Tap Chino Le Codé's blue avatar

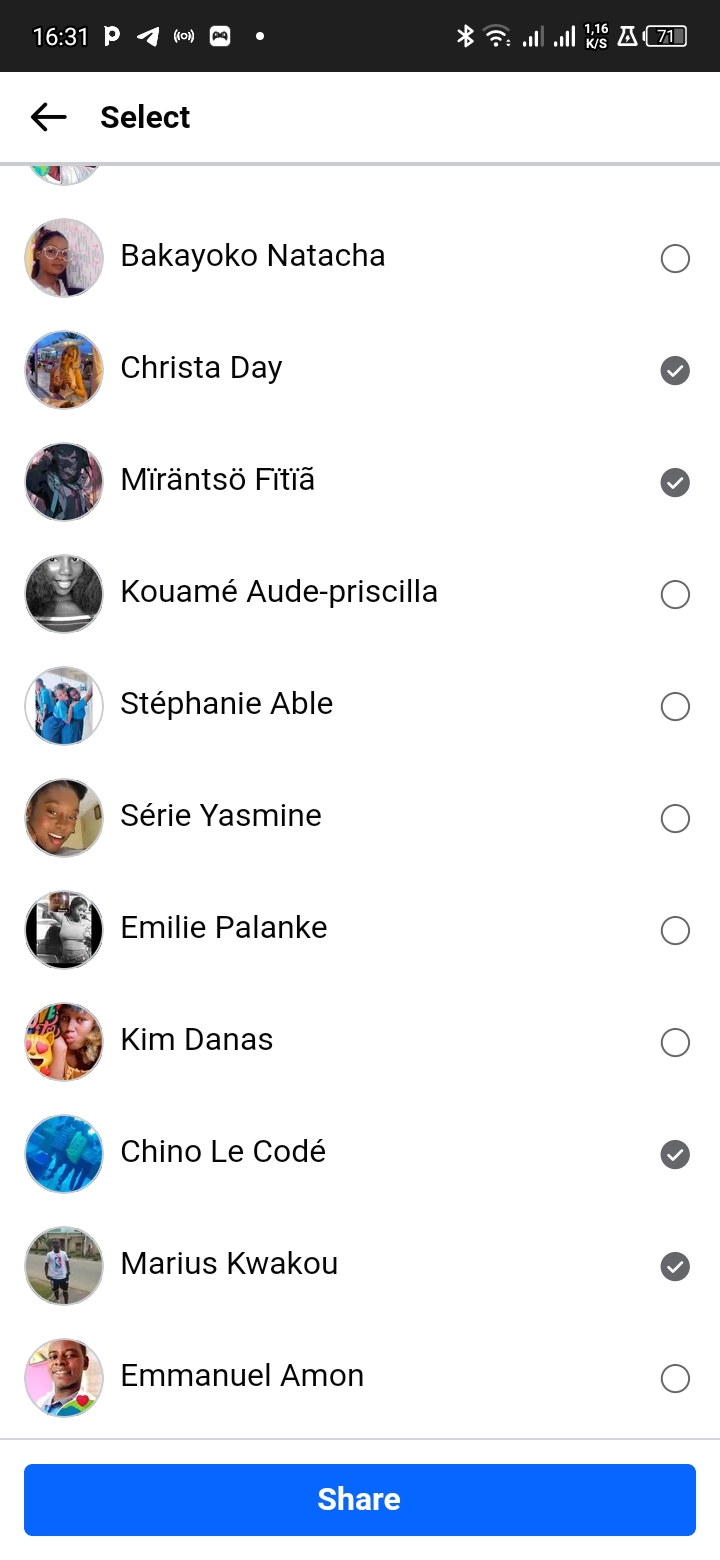coord(64,1154)
